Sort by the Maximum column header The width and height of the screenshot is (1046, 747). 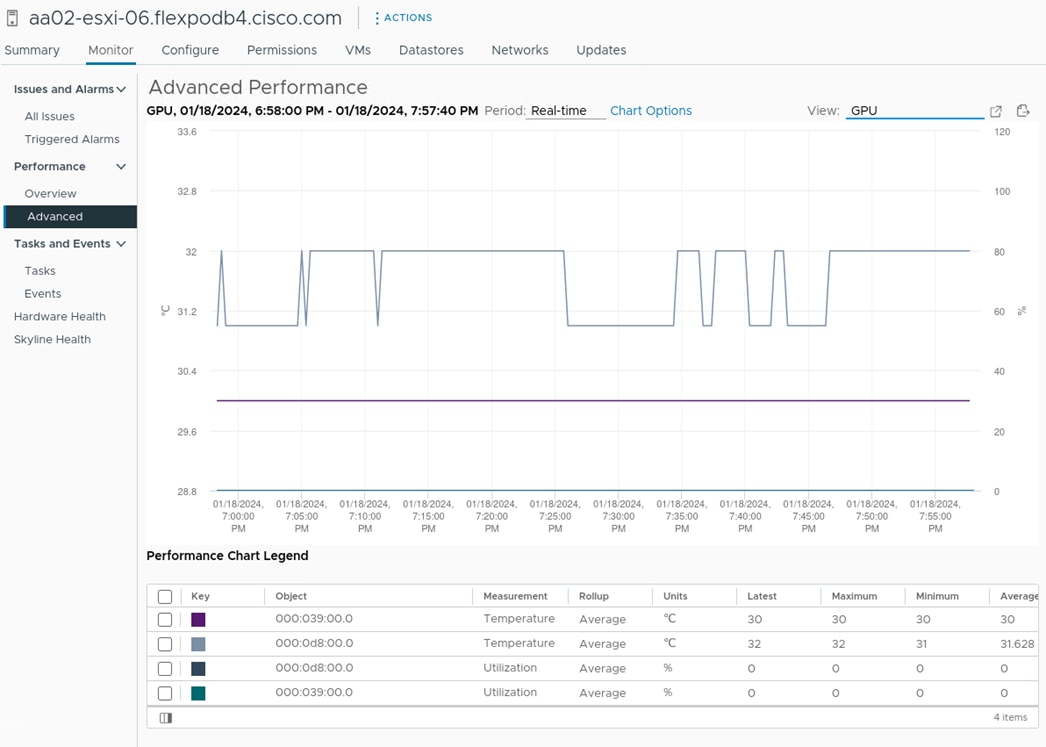click(x=854, y=596)
